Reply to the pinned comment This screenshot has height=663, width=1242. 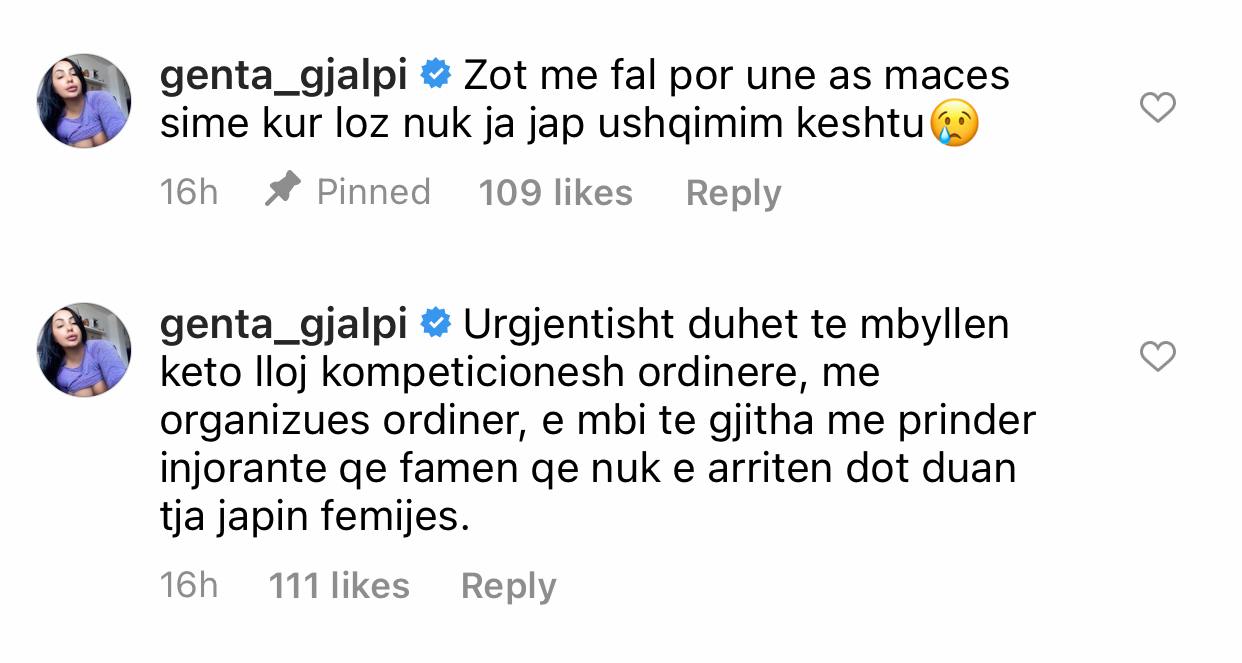(733, 193)
